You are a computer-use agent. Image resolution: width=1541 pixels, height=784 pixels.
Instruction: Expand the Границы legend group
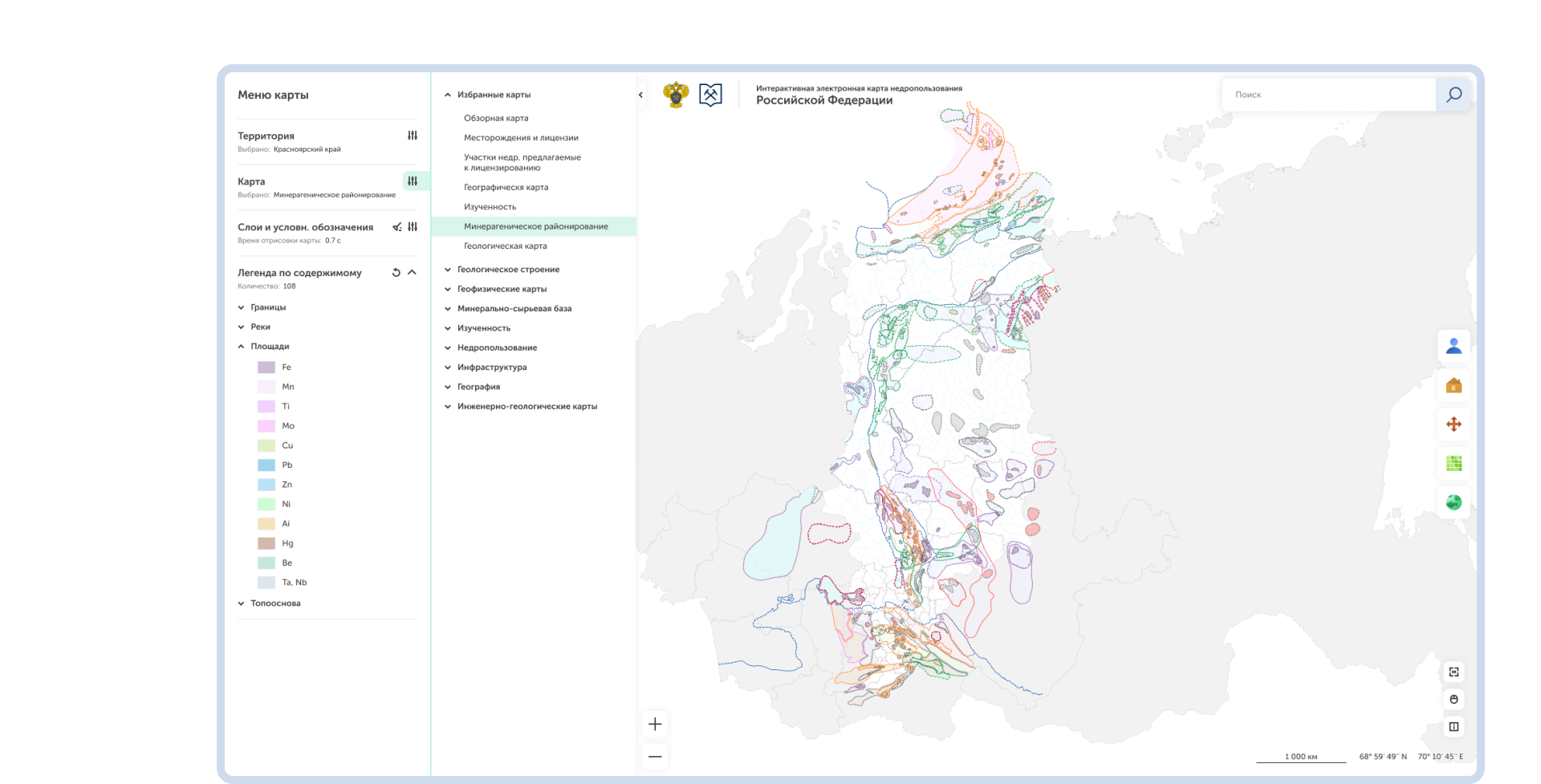coord(242,307)
